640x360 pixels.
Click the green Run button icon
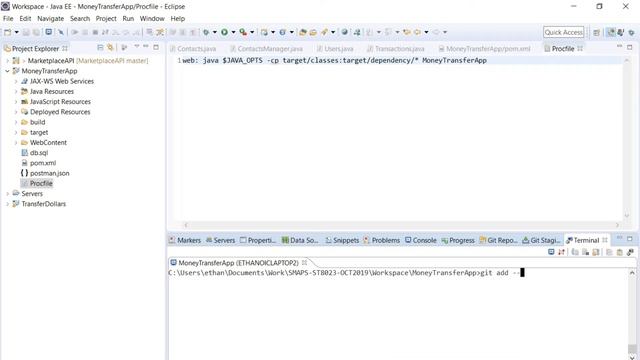(224, 32)
